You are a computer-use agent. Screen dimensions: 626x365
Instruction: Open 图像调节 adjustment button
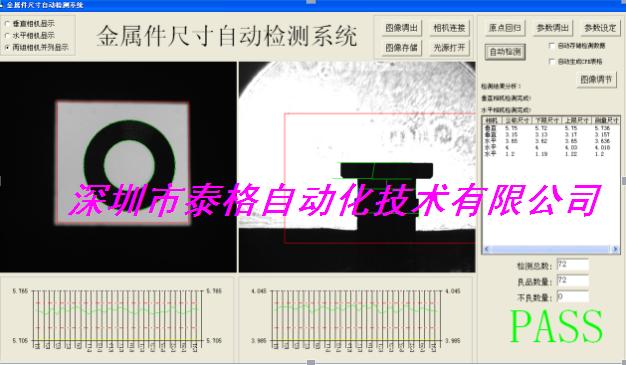(596, 79)
